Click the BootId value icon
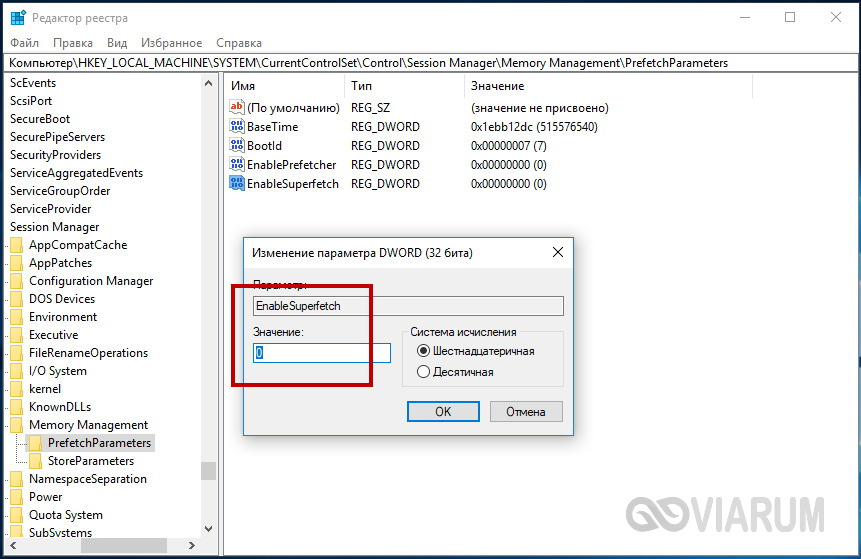 click(237, 146)
